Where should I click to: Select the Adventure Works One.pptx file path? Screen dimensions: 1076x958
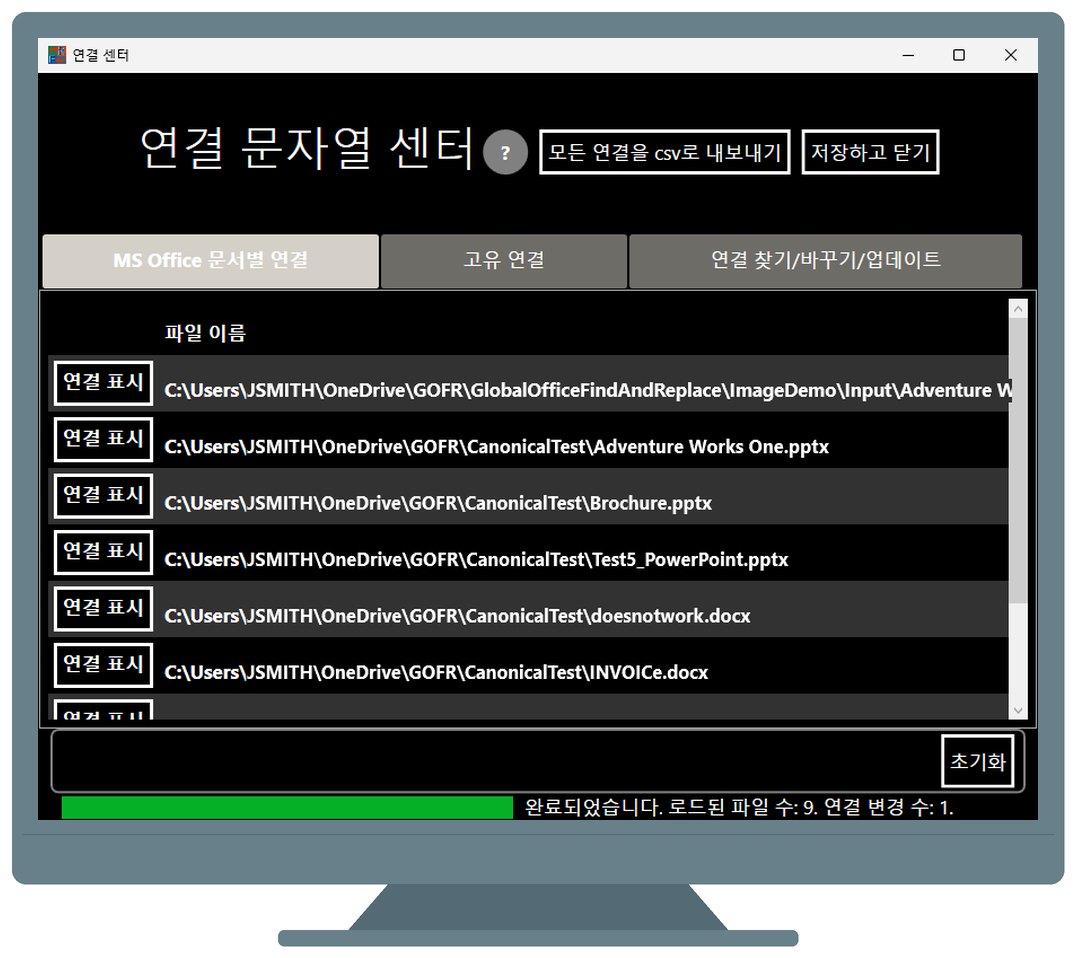[496, 447]
